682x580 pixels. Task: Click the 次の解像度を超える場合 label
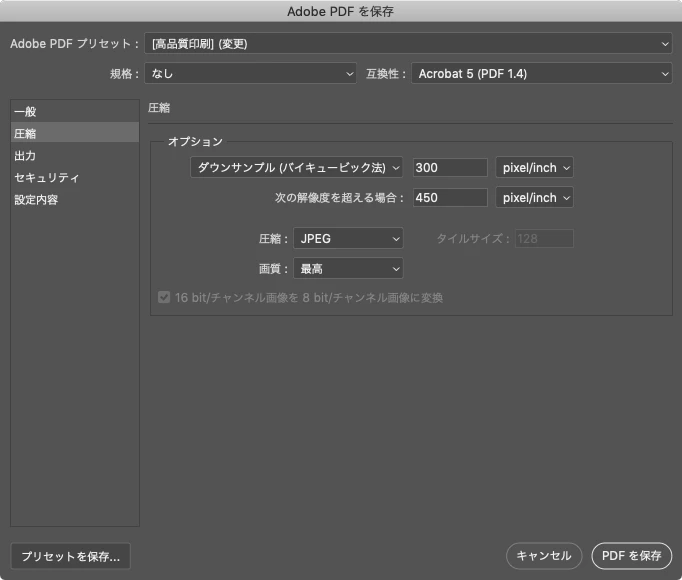pyautogui.click(x=339, y=198)
